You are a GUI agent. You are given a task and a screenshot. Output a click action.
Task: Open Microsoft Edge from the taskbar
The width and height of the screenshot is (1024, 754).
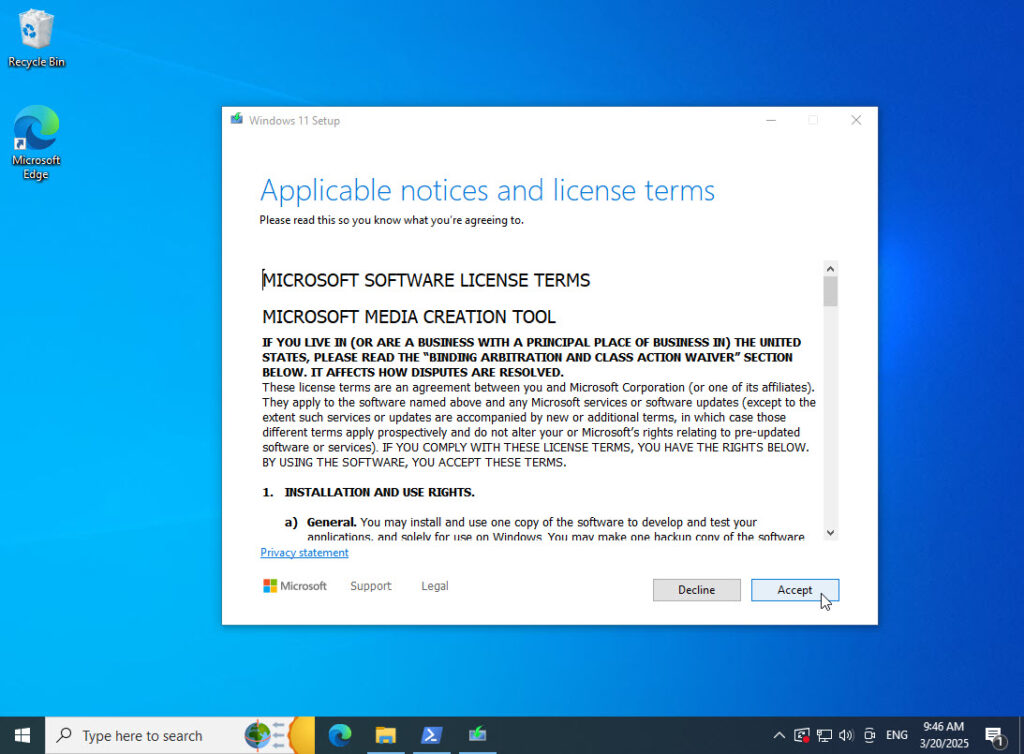coord(340,735)
